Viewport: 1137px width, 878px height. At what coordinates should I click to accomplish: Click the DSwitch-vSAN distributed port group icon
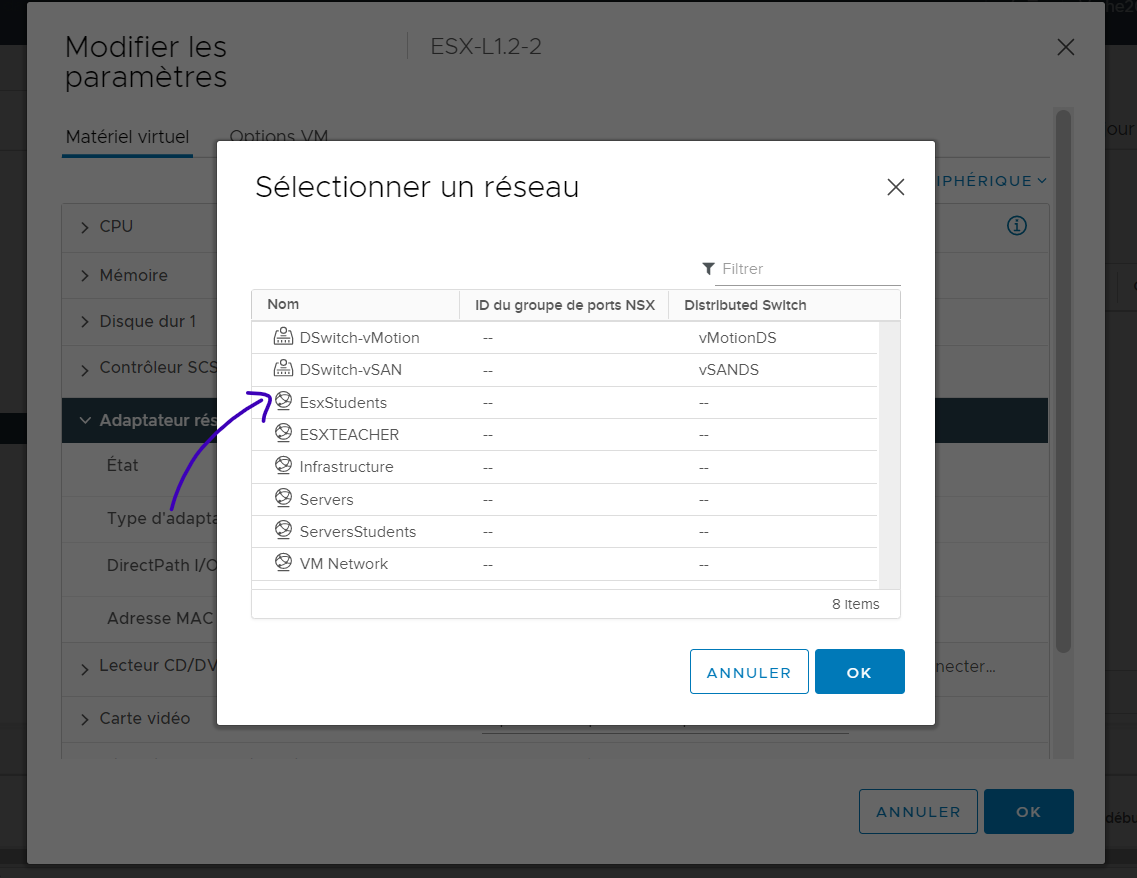point(283,368)
